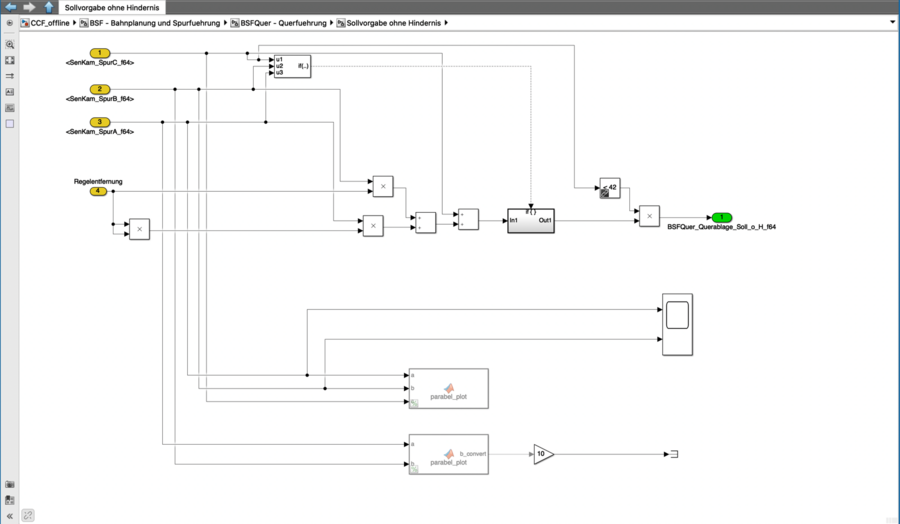
Task: Go up to parent subsystem arrow
Action: (x=48, y=6)
